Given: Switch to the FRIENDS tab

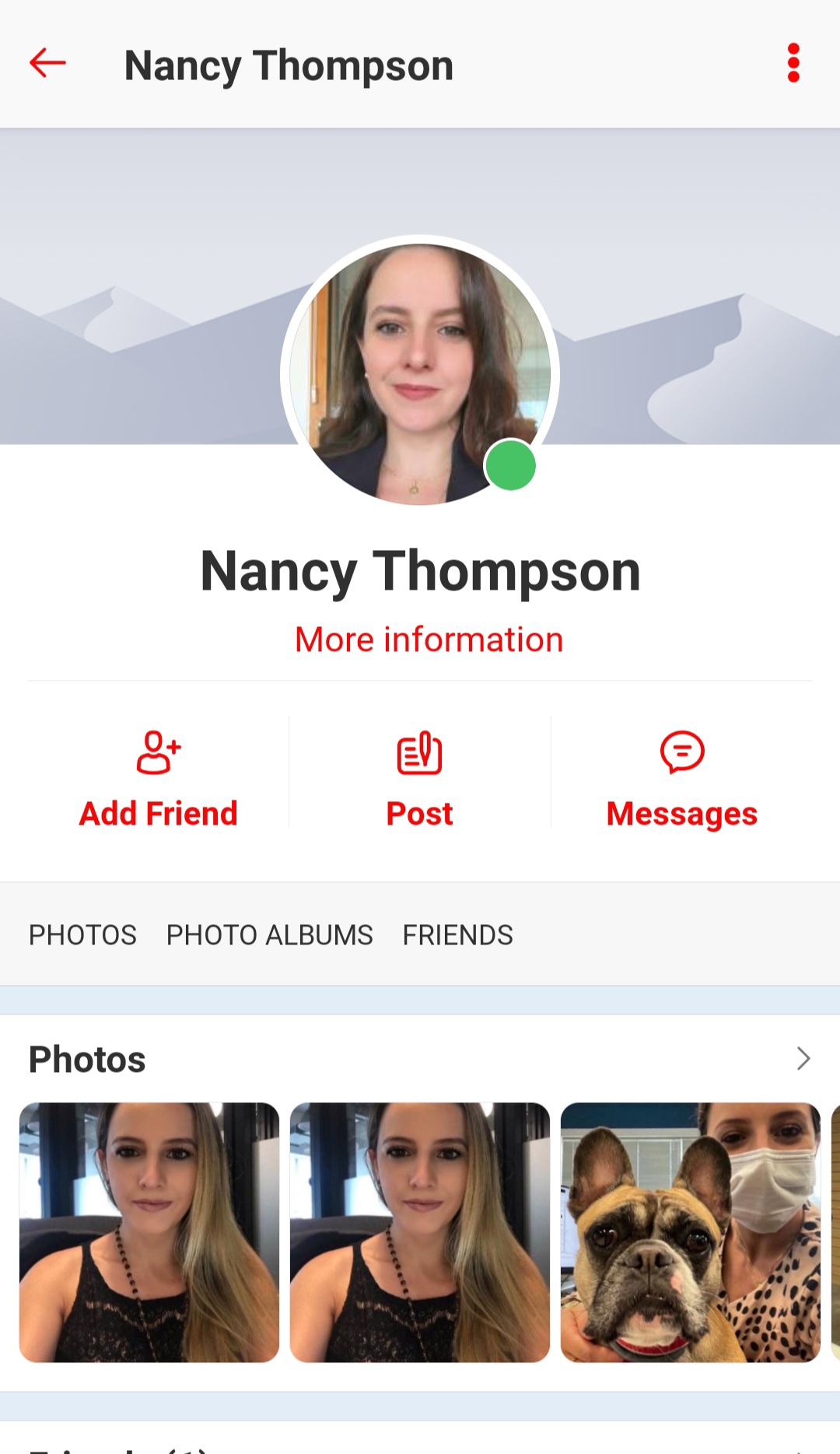Looking at the screenshot, I should pyautogui.click(x=457, y=934).
